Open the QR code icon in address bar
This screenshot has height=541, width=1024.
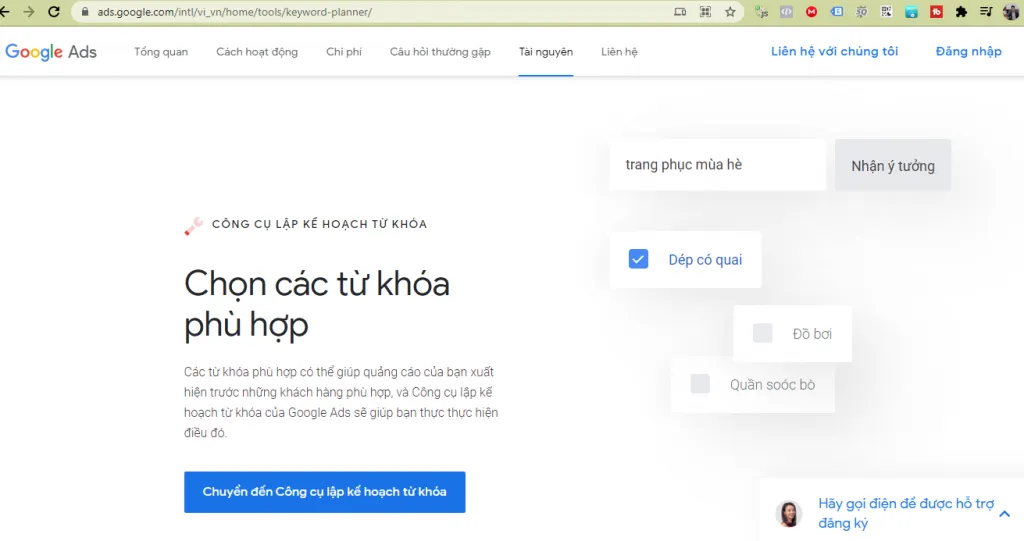tap(705, 12)
